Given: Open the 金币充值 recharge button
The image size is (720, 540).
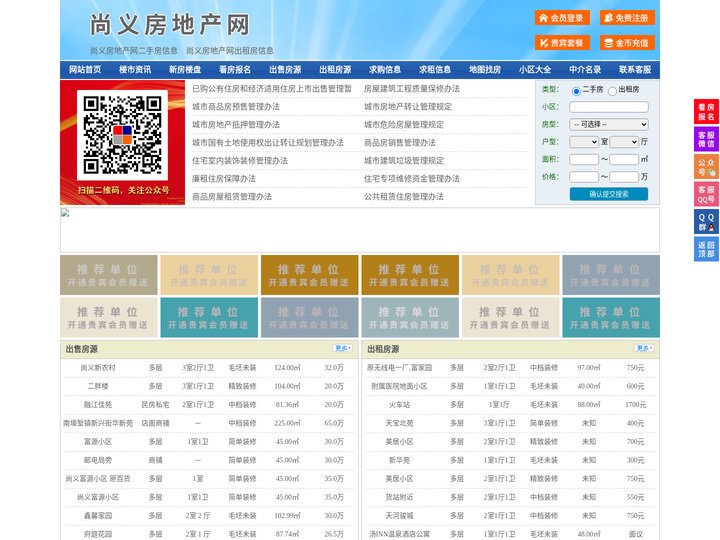Looking at the screenshot, I should pyautogui.click(x=627, y=43).
